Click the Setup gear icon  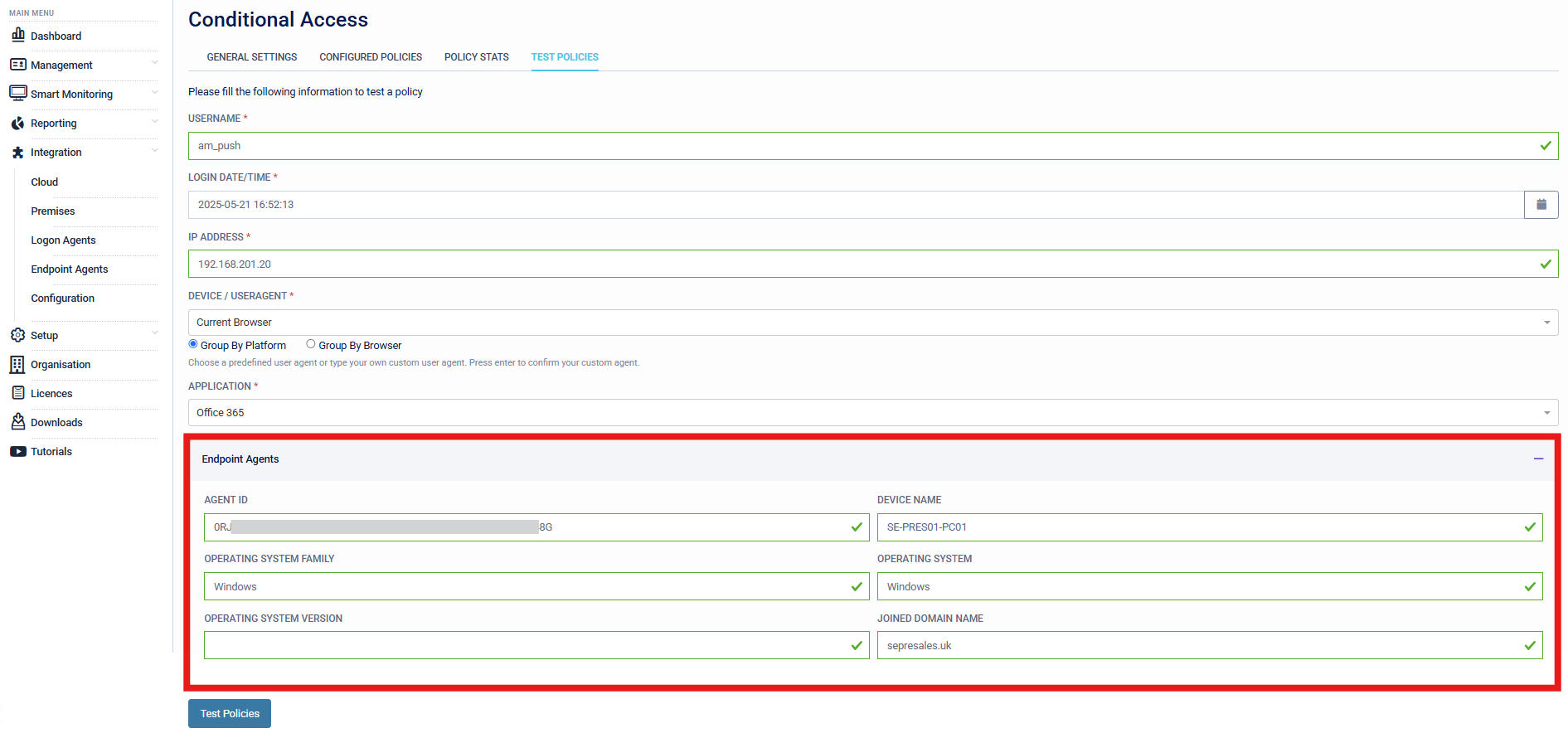(x=17, y=335)
